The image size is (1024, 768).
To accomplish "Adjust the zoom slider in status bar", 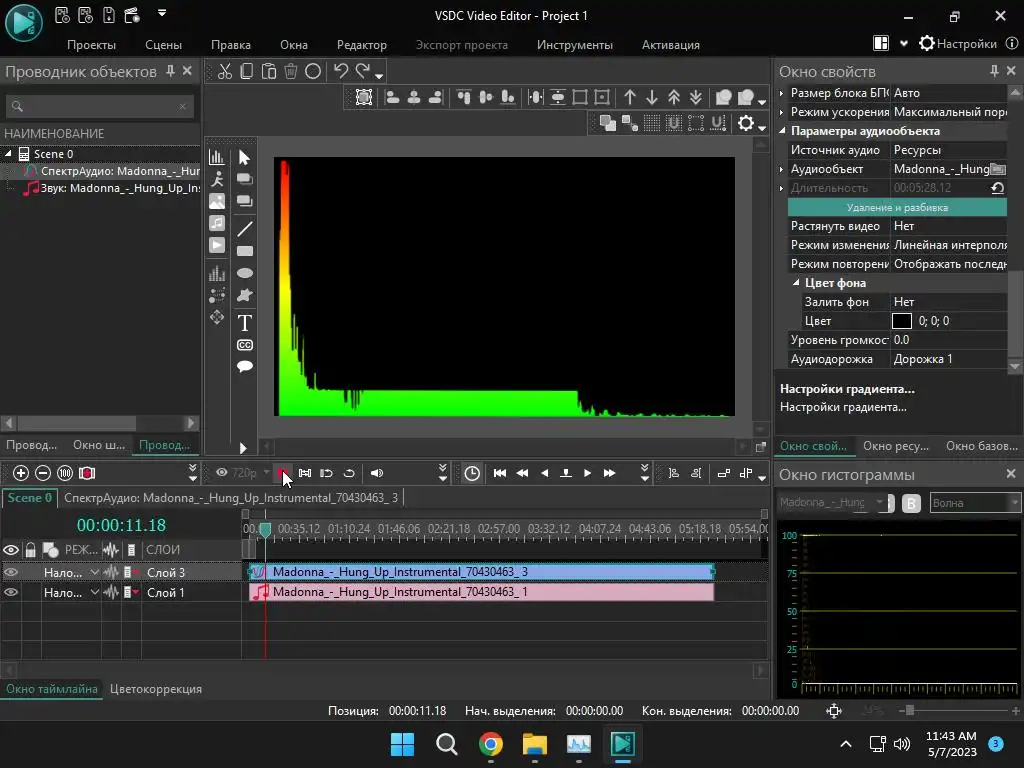I will coord(909,711).
